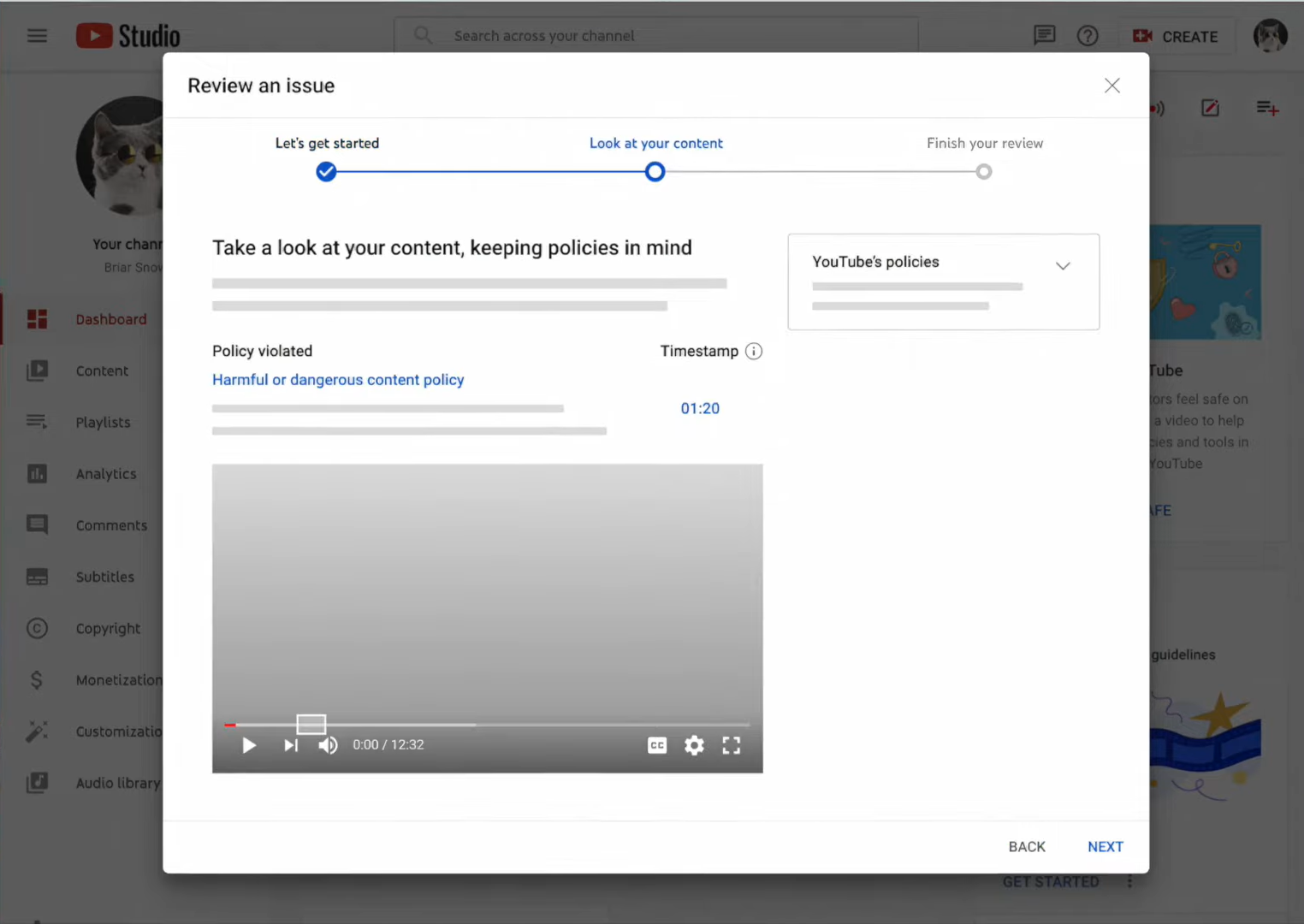Skip to next with the player's Next icon

point(291,745)
